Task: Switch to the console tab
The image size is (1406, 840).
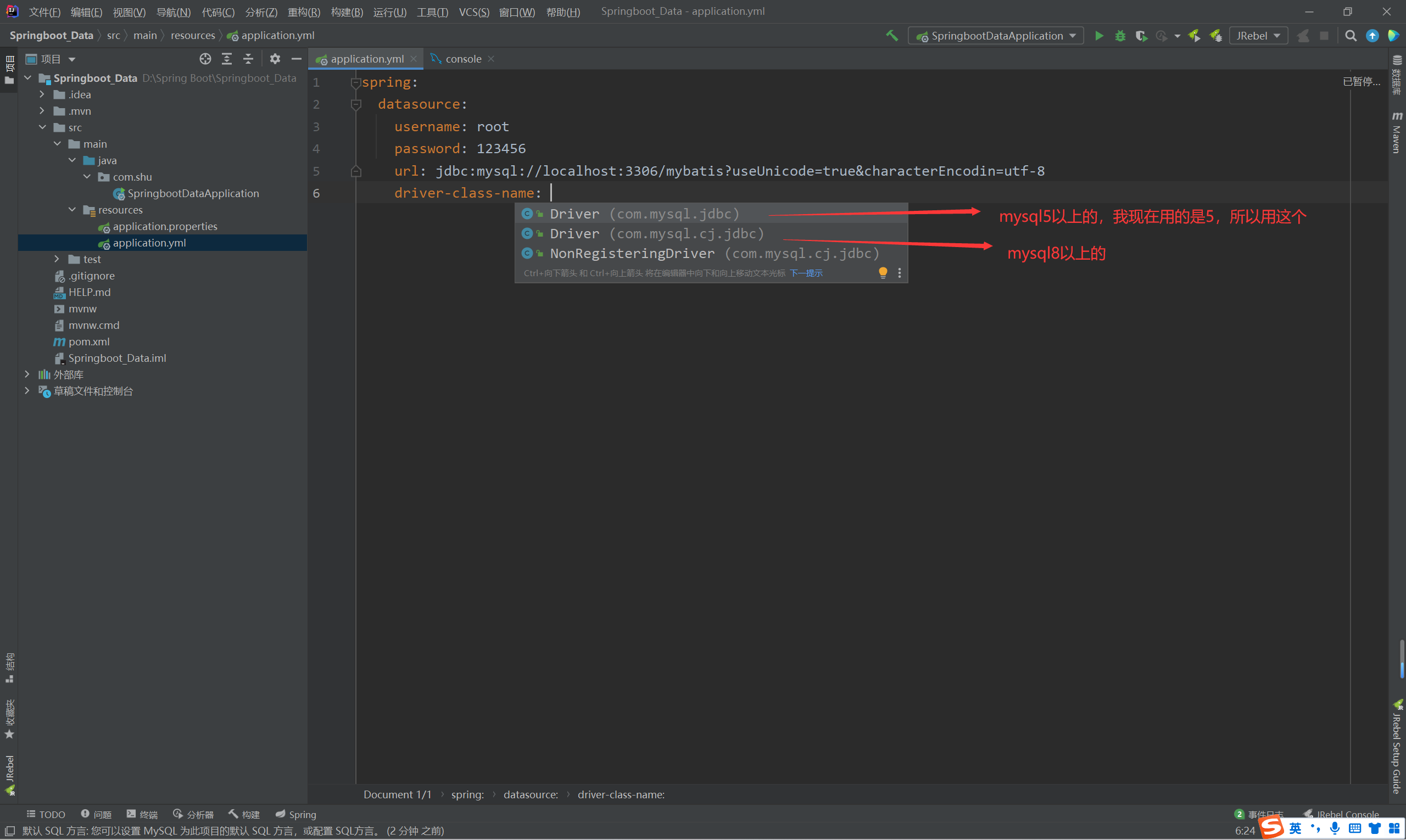Action: (x=462, y=59)
